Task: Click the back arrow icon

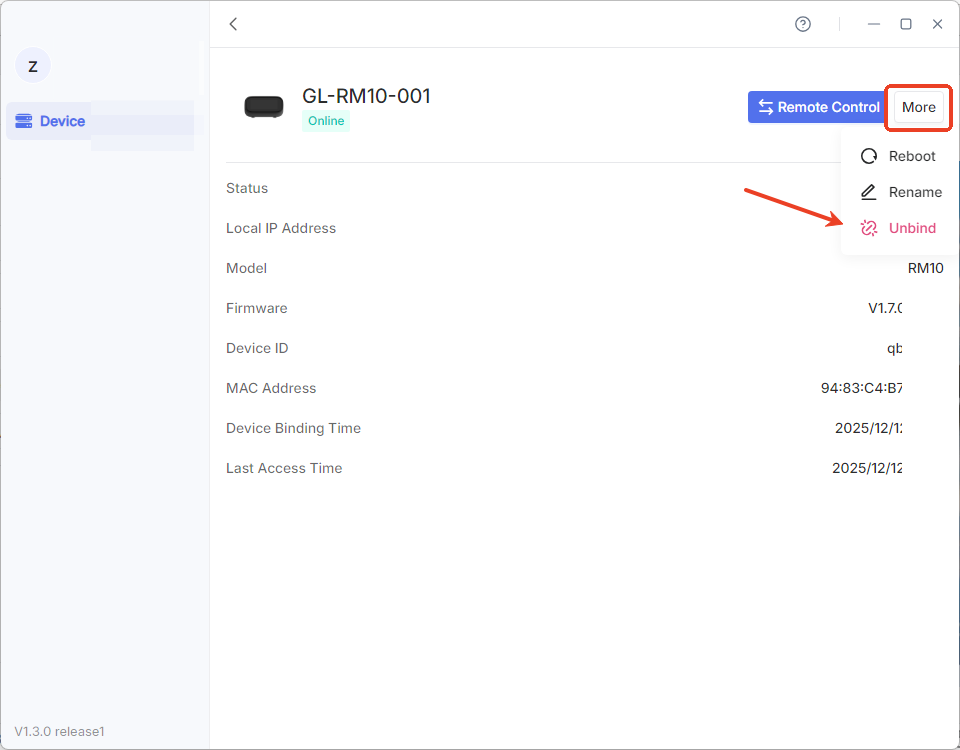Action: point(233,24)
